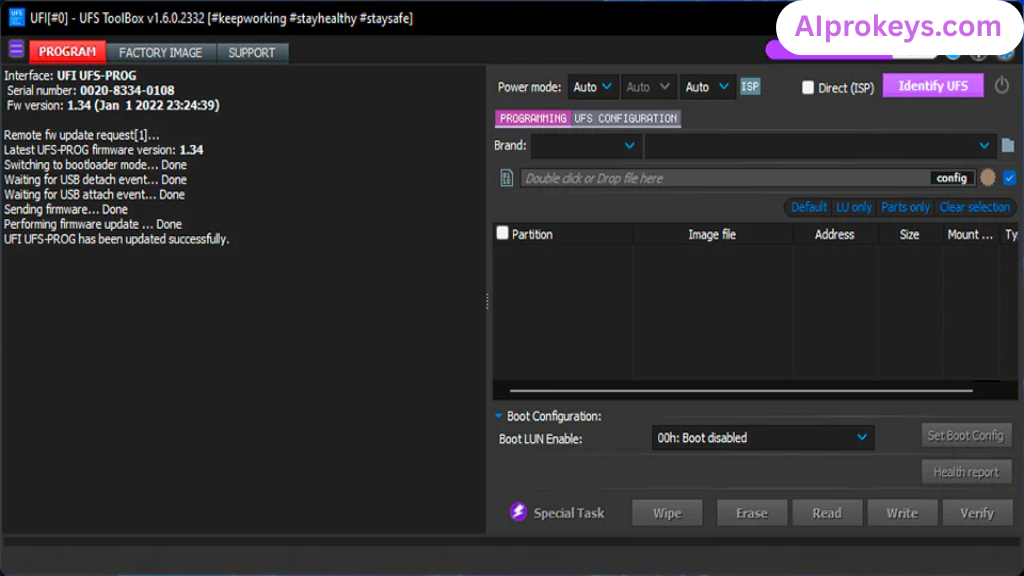Viewport: 1024px width, 576px height.
Task: Click the log line 'Sending firmware… Done'
Action: coord(66,209)
